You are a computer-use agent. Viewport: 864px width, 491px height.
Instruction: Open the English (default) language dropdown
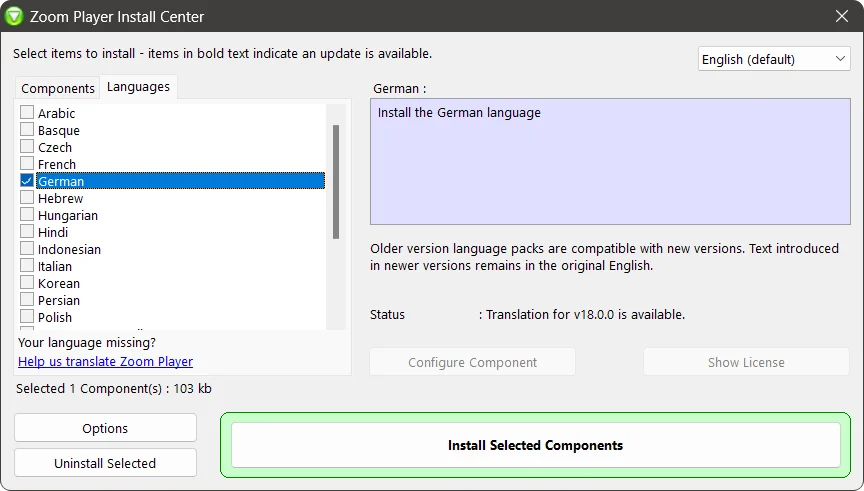click(774, 59)
